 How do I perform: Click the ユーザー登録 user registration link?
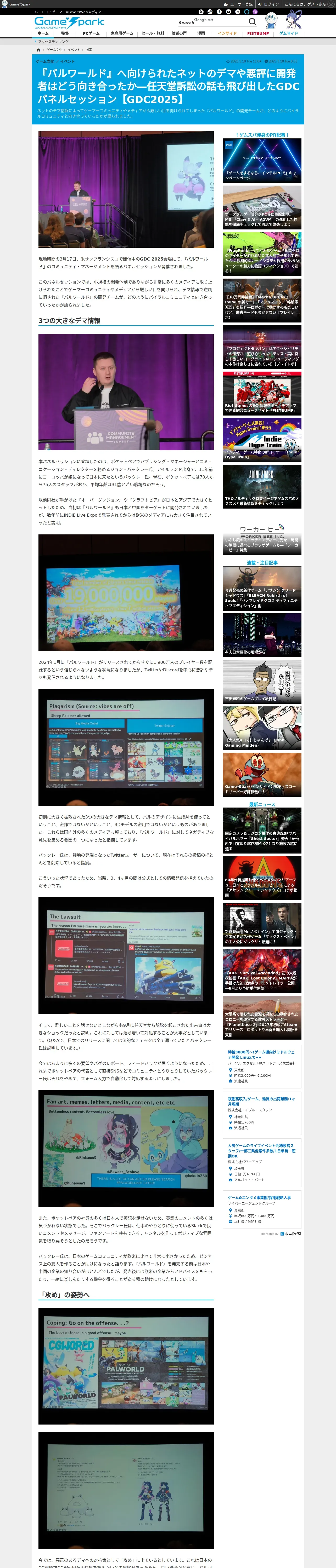(x=238, y=4)
